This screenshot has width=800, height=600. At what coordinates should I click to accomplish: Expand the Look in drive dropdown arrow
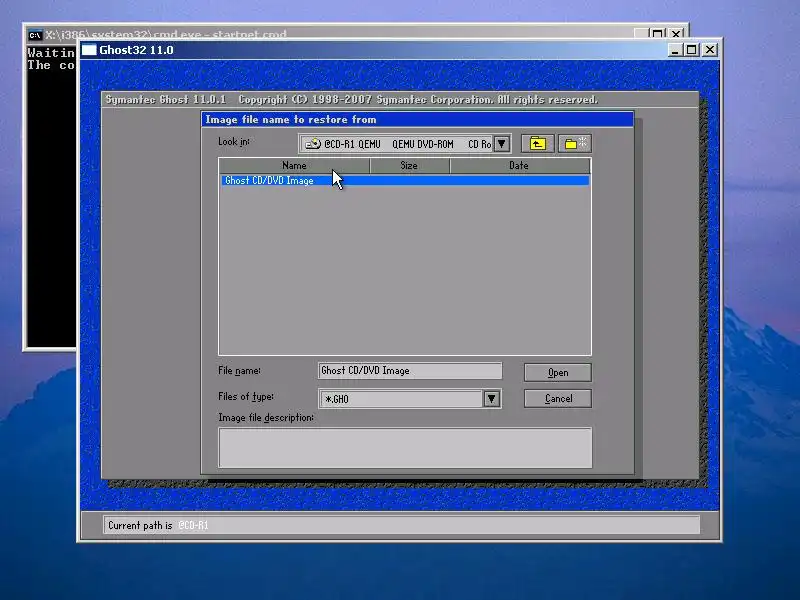tap(502, 144)
